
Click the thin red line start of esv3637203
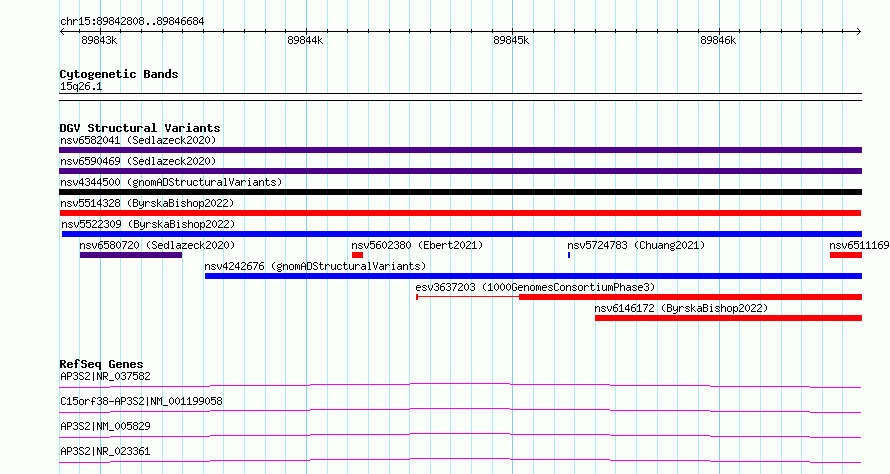[x=417, y=297]
